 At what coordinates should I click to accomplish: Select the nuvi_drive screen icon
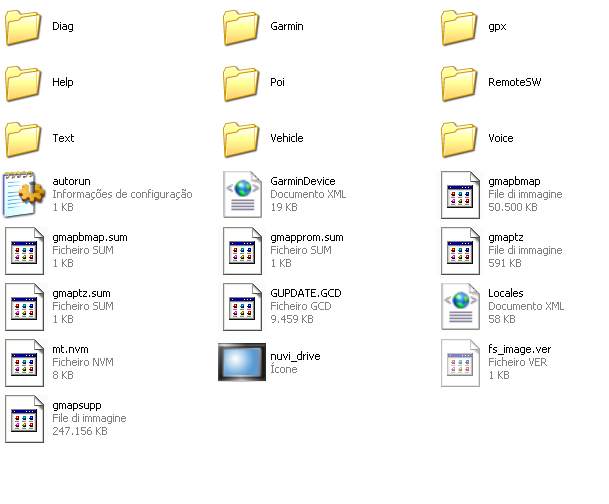[242, 362]
